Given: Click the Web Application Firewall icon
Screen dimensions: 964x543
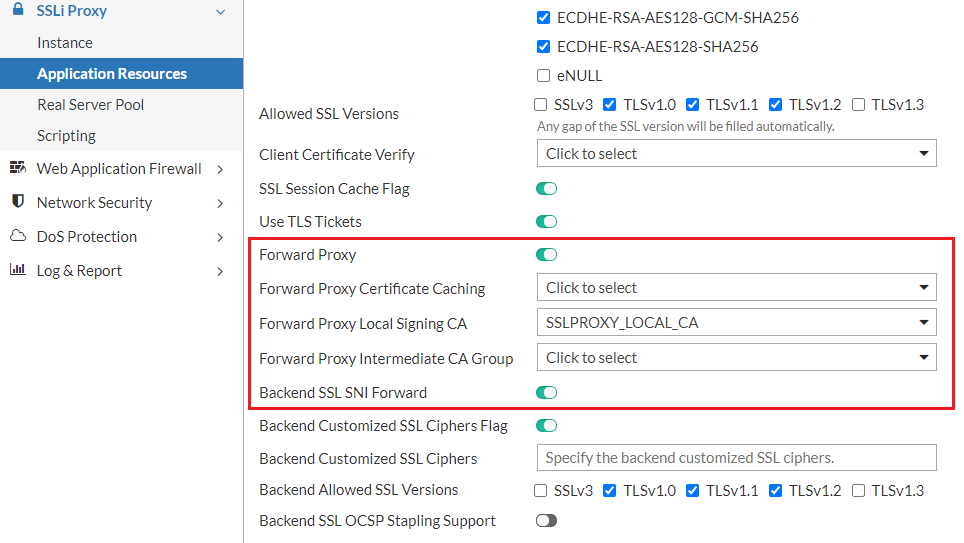Looking at the screenshot, I should pos(18,168).
